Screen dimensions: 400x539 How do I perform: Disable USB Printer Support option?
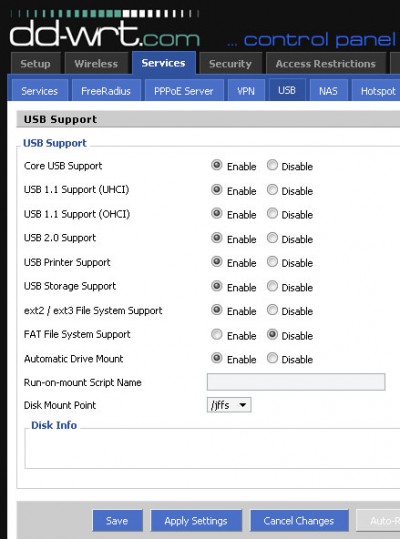[272, 262]
